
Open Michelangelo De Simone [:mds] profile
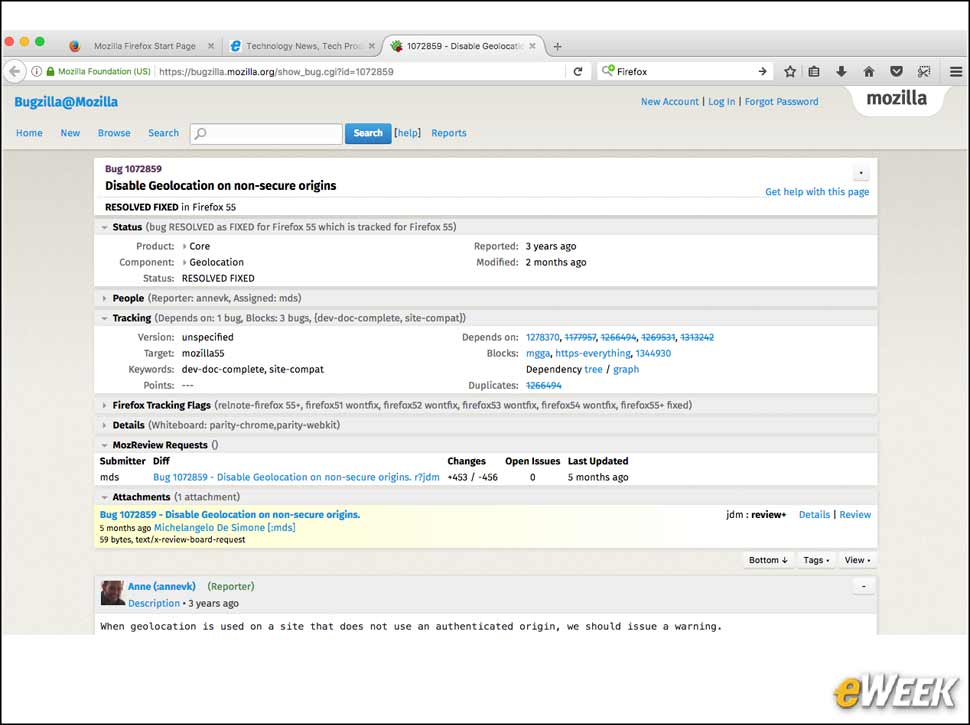(225, 528)
